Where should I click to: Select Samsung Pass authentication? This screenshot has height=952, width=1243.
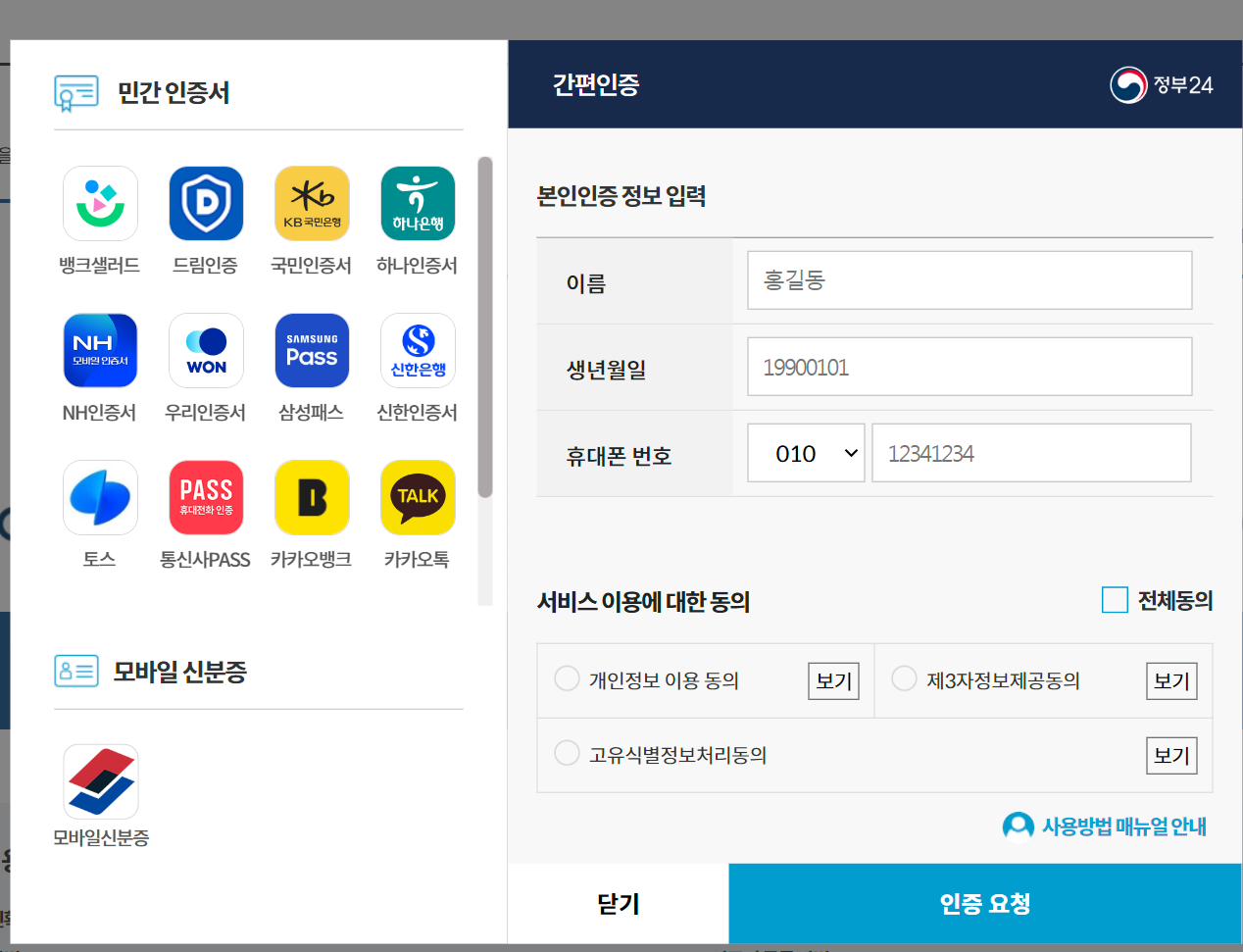click(x=312, y=350)
